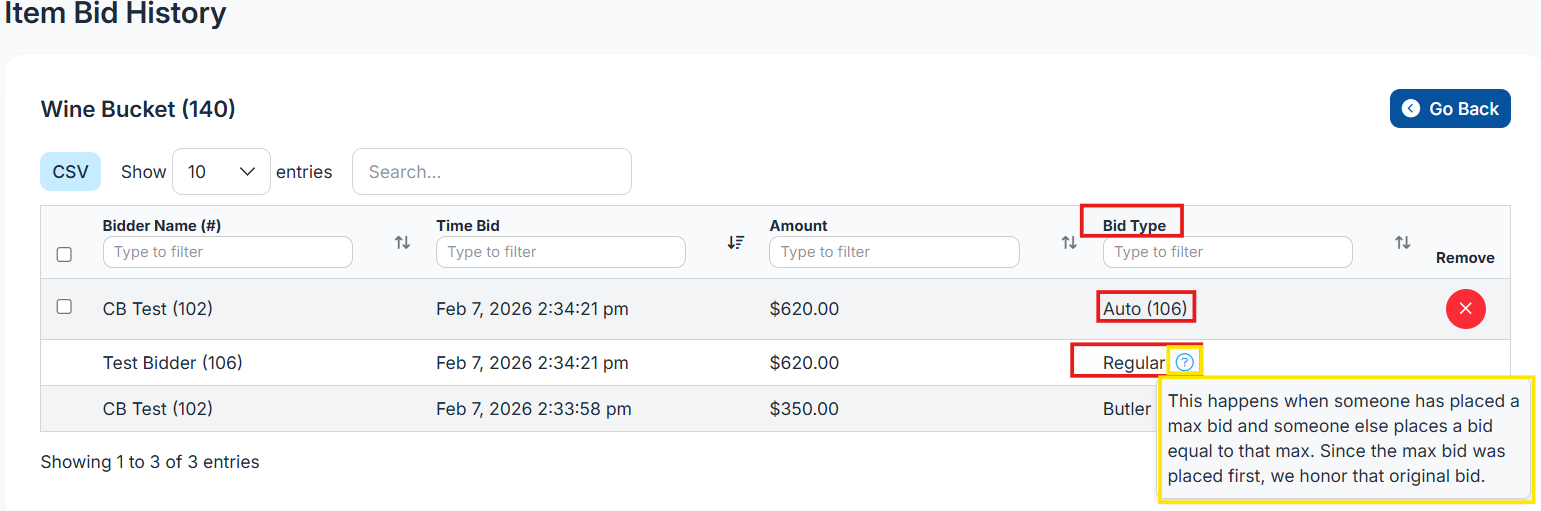Viewport: 1541px width, 511px height.
Task: Sort by the Bidder Name column arrows
Action: pyautogui.click(x=402, y=242)
